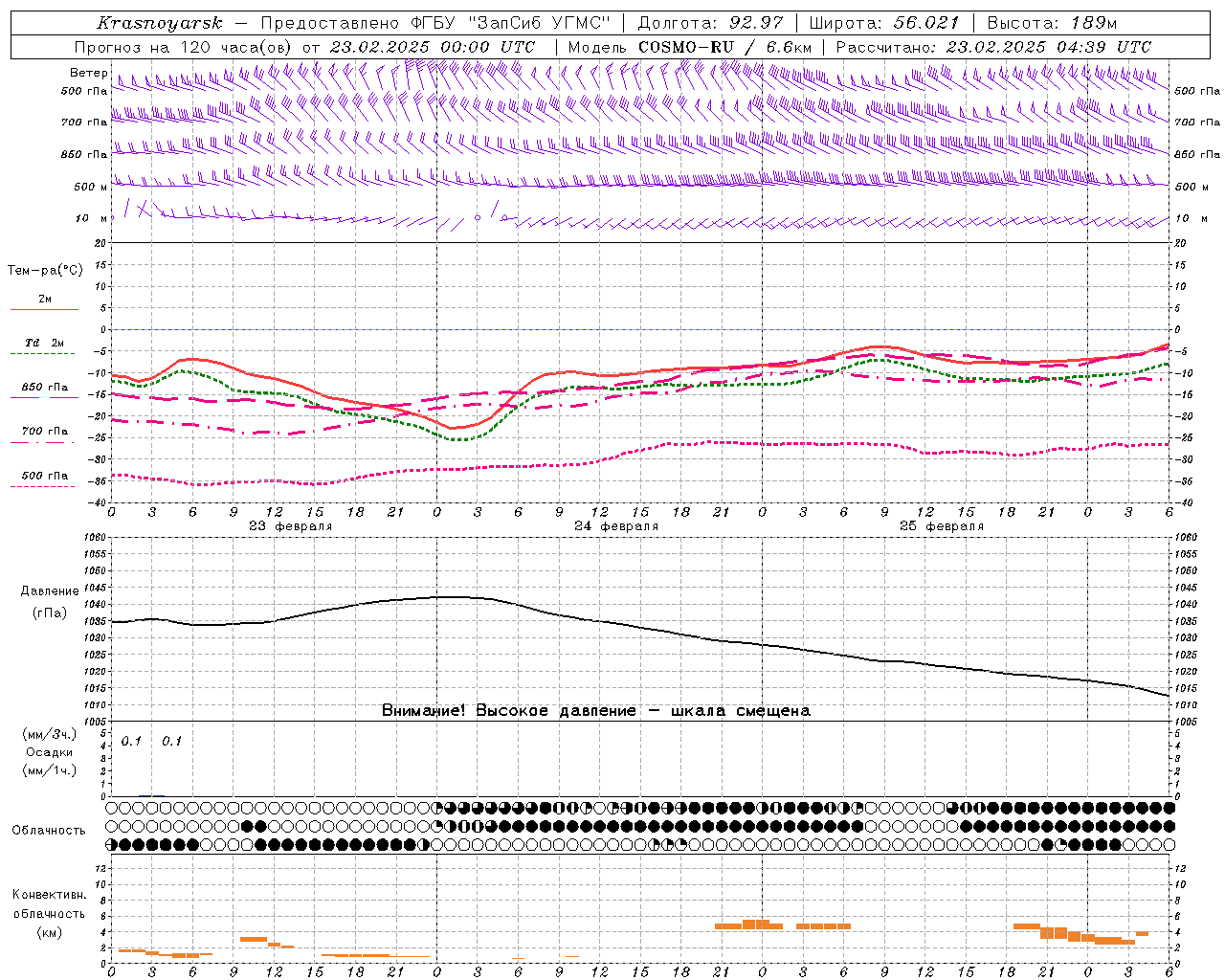This screenshot has width=1225, height=980.
Task: Click the (мм/3ч.) precipitation unit label
Action: (x=50, y=734)
